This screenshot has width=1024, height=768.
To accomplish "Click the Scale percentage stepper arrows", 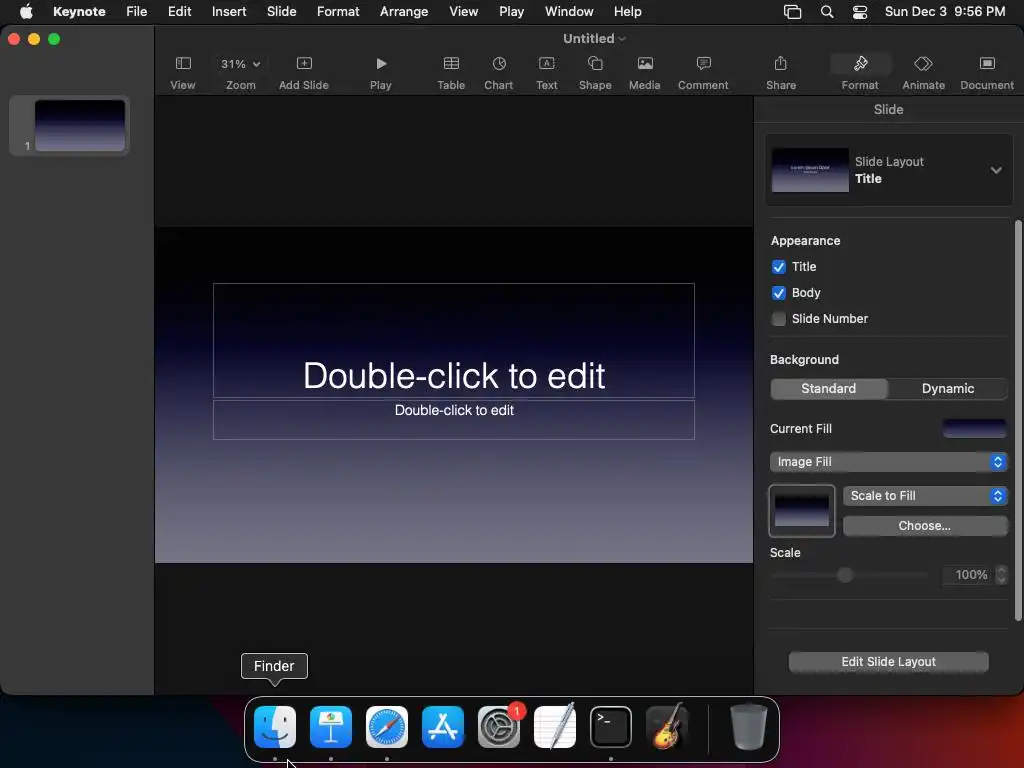I will coord(1001,575).
